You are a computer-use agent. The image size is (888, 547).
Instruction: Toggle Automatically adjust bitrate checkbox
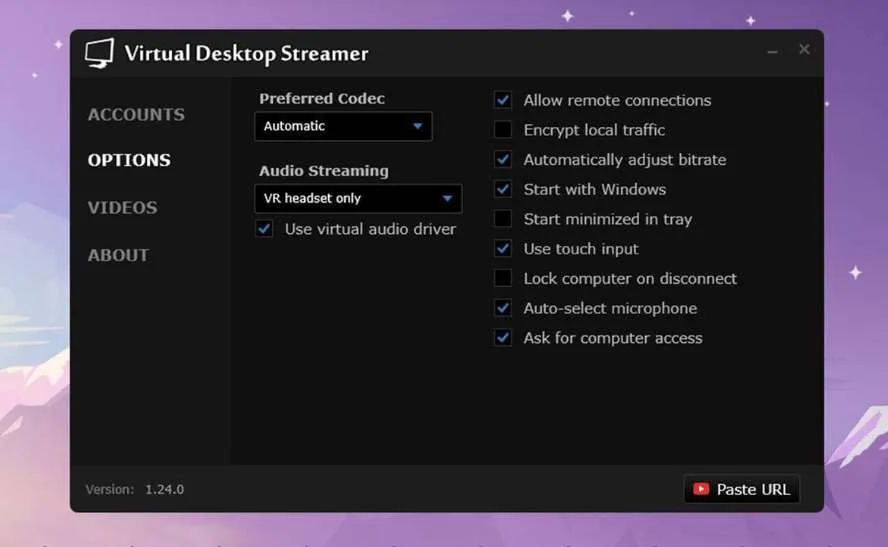(x=503, y=160)
